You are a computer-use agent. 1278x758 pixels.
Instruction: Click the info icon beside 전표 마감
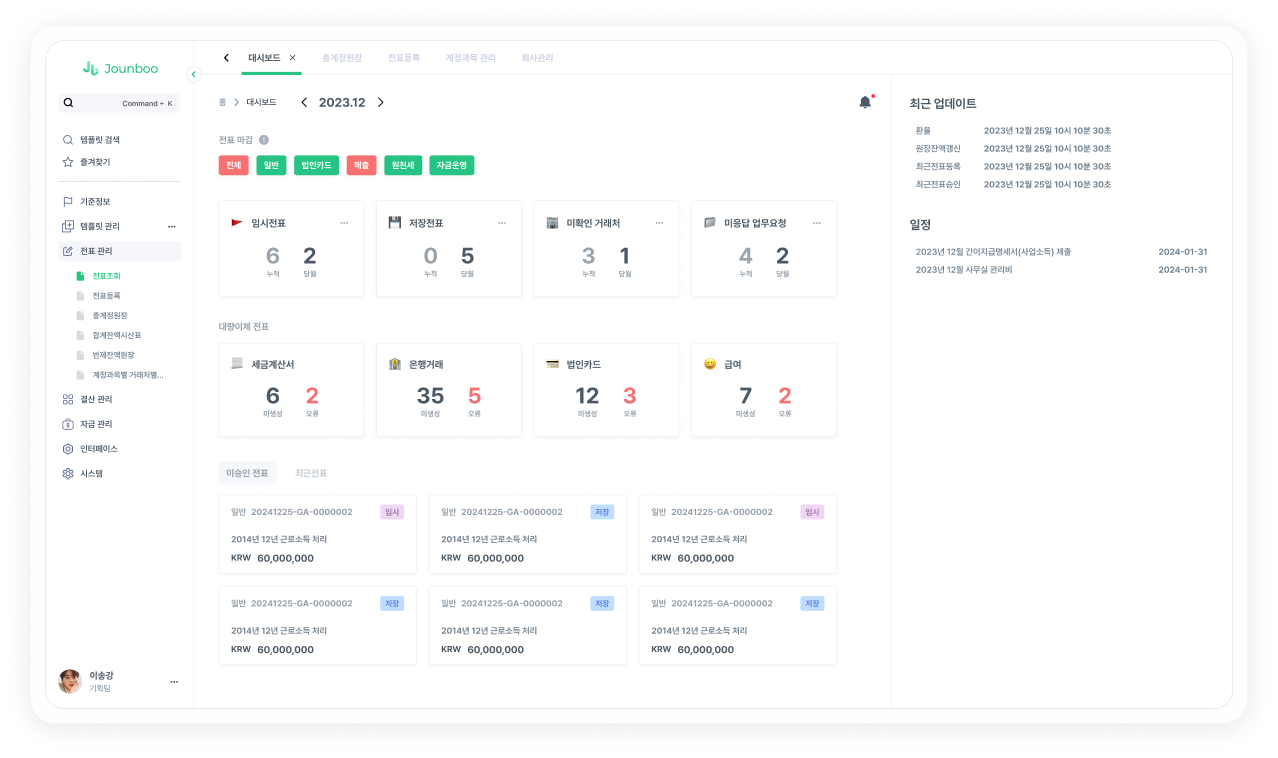click(x=264, y=140)
